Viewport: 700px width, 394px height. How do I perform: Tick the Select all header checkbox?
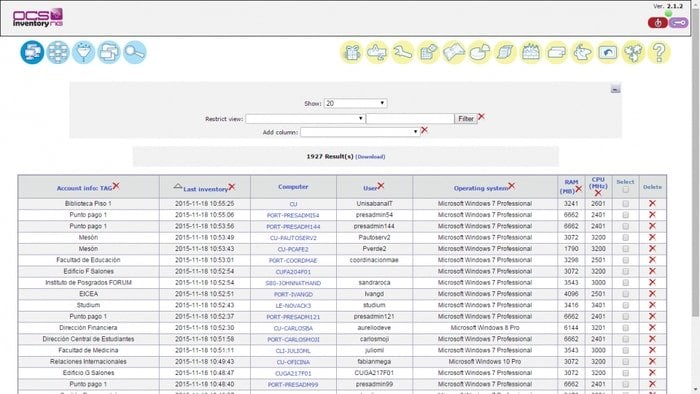click(625, 190)
